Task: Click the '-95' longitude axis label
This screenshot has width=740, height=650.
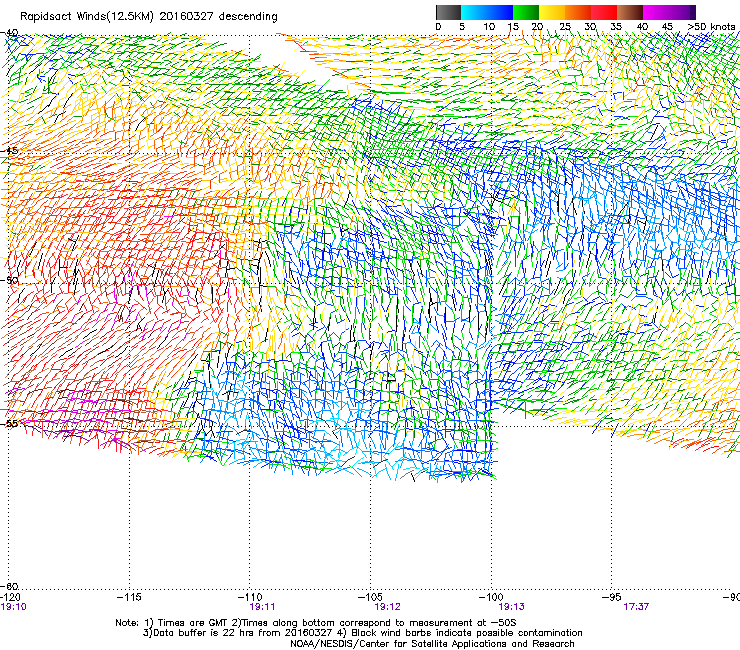Action: (x=612, y=597)
